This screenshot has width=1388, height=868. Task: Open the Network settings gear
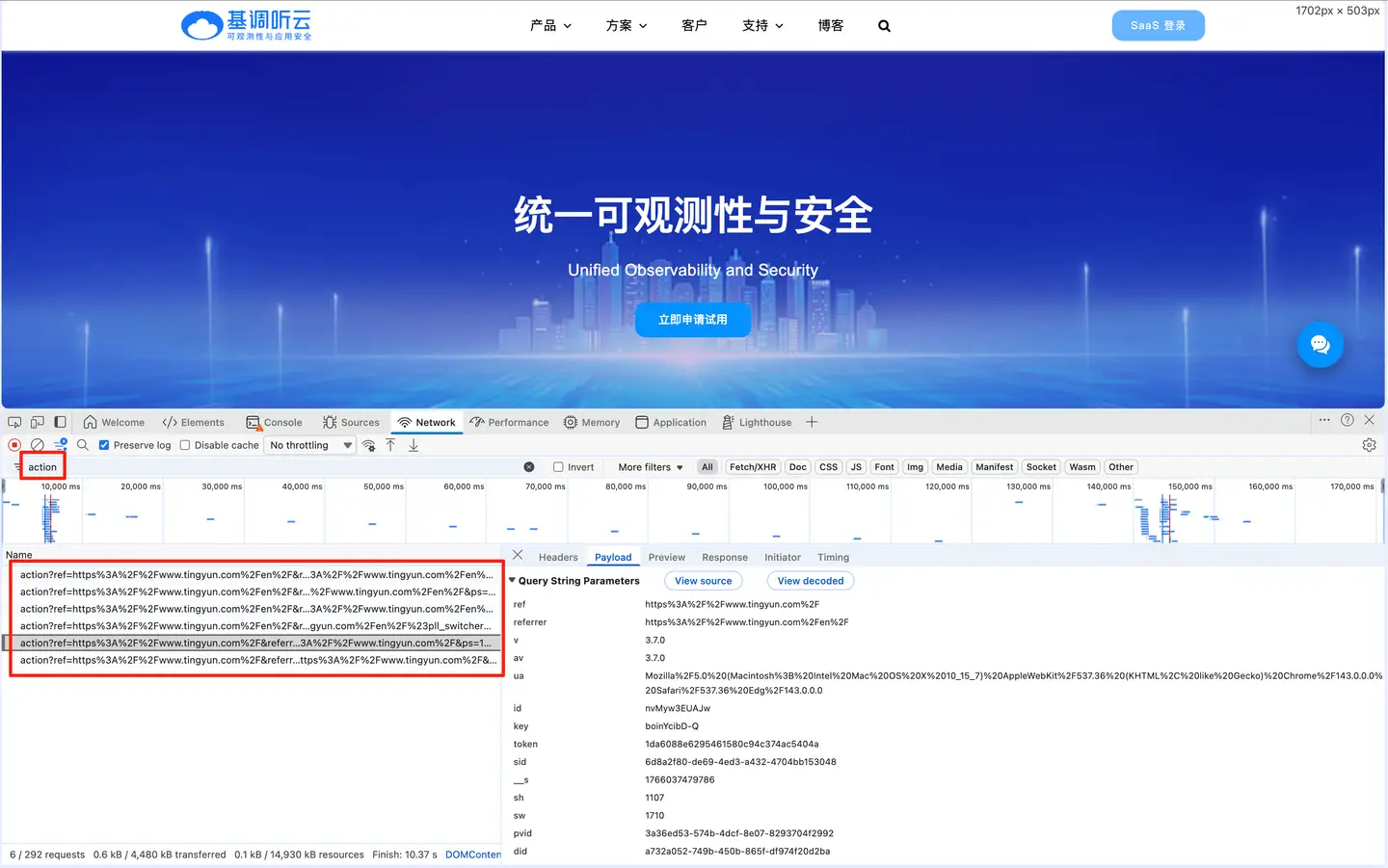[x=1369, y=445]
